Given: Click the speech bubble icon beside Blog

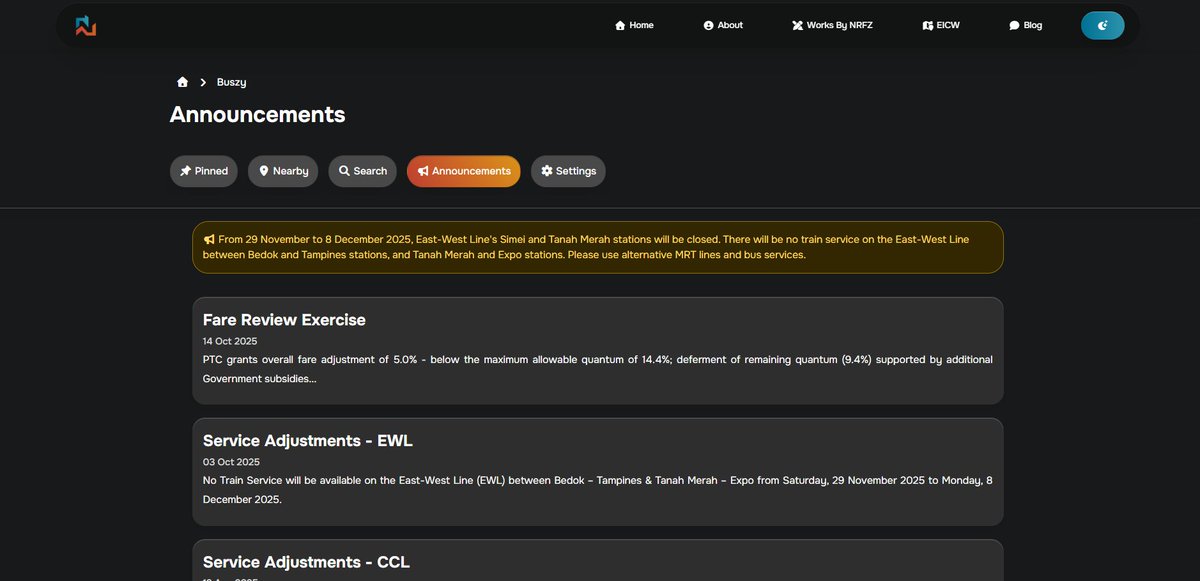Looking at the screenshot, I should coord(1014,25).
